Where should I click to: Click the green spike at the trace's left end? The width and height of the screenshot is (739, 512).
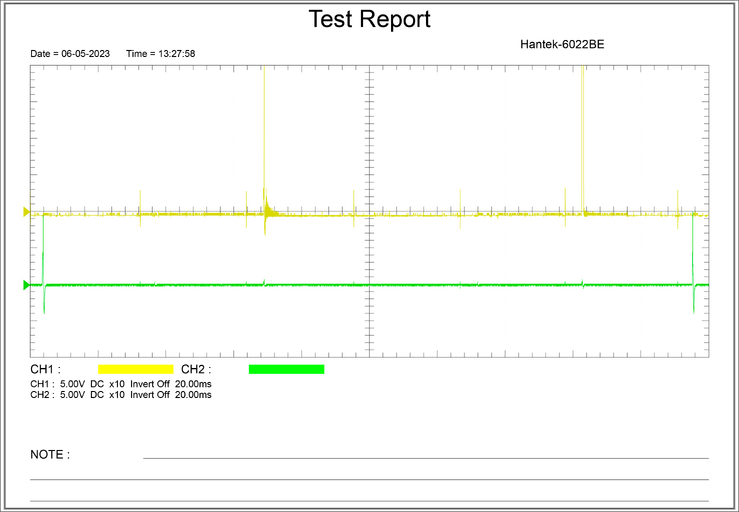coord(44,260)
